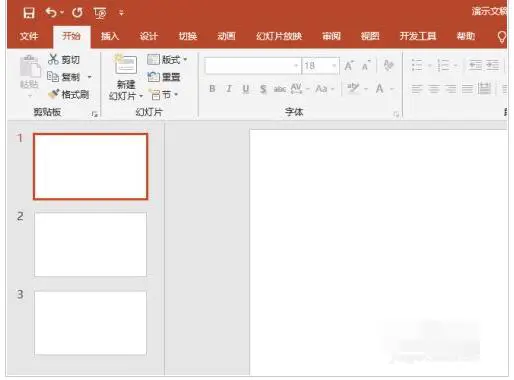Click 复制 (Copy) button
Image resolution: width=514 pixels, height=380 pixels.
click(64, 77)
